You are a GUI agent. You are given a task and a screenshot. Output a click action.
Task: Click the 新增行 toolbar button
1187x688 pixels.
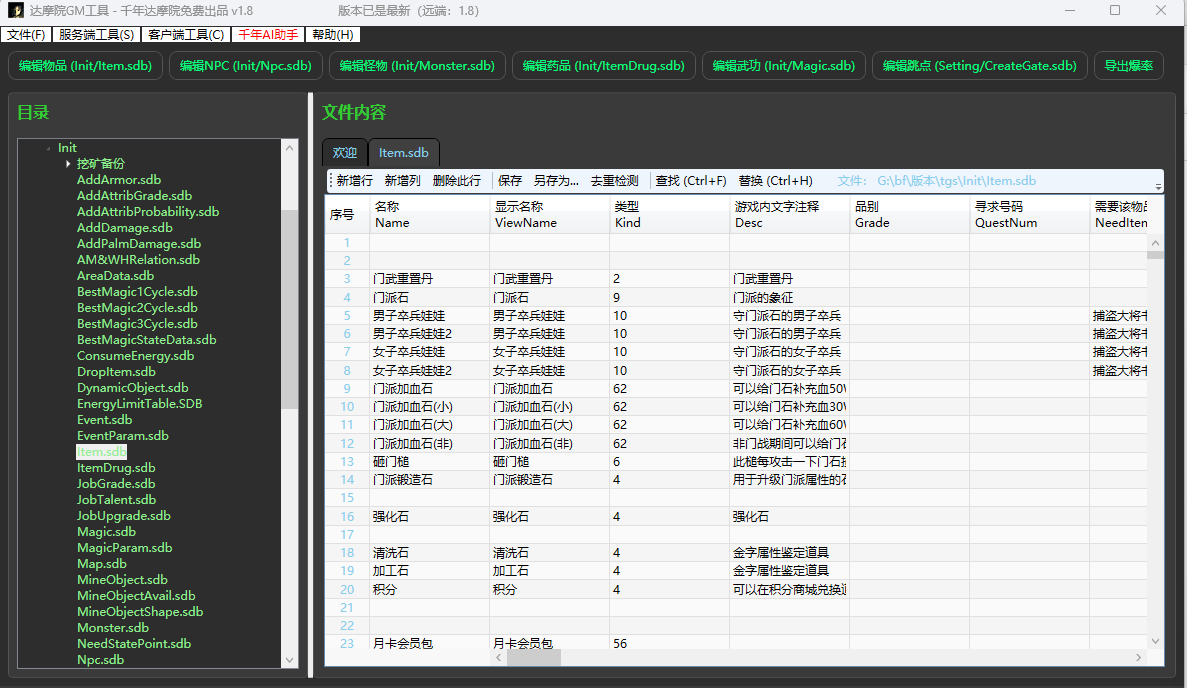(354, 181)
